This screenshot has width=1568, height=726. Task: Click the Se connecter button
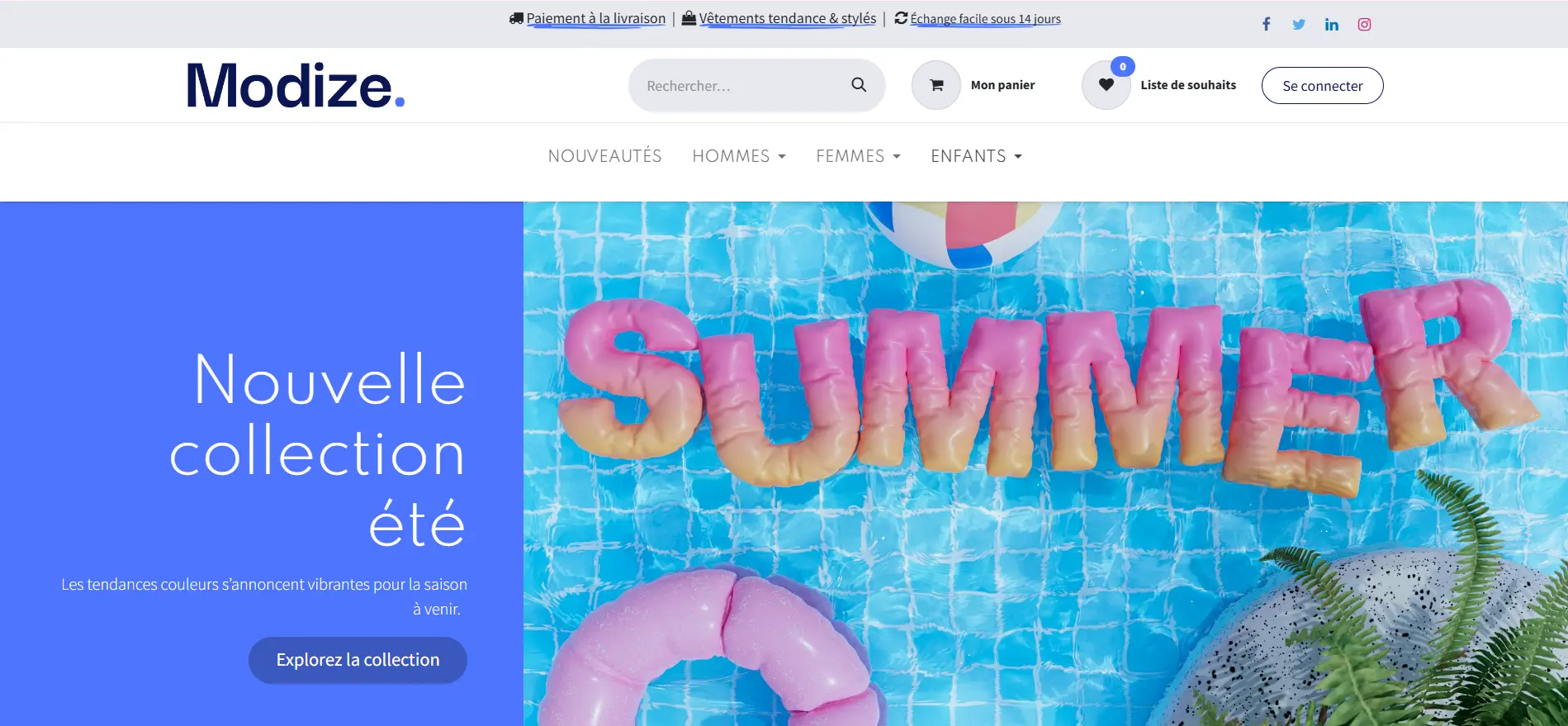(1322, 86)
